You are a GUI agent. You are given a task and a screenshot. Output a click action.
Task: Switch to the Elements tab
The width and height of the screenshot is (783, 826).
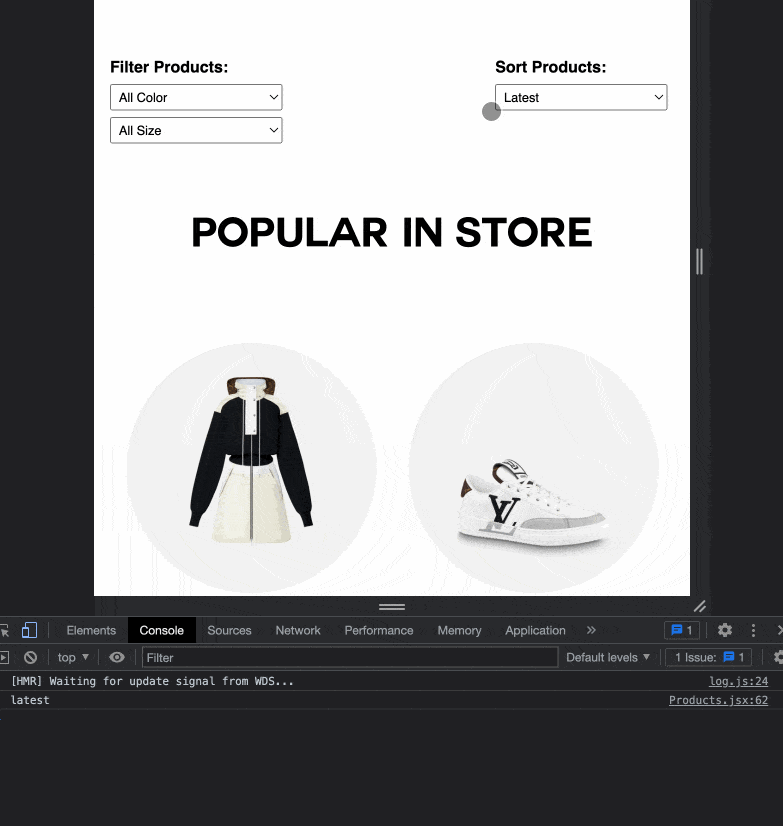click(91, 630)
